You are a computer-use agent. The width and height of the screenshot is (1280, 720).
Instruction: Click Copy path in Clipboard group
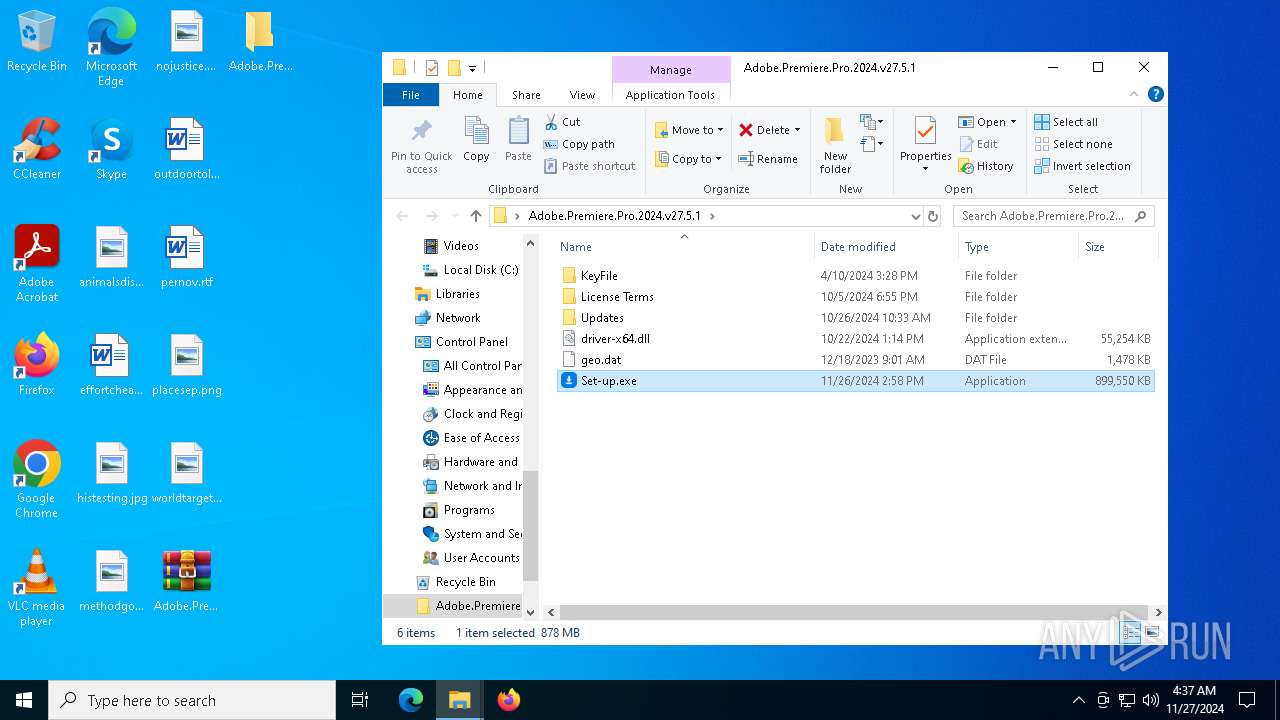(x=579, y=144)
